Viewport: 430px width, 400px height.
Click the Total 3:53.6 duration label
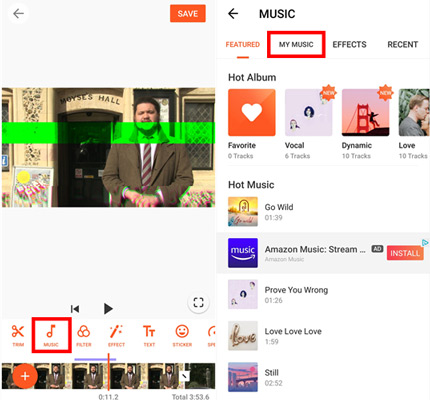pos(191,397)
